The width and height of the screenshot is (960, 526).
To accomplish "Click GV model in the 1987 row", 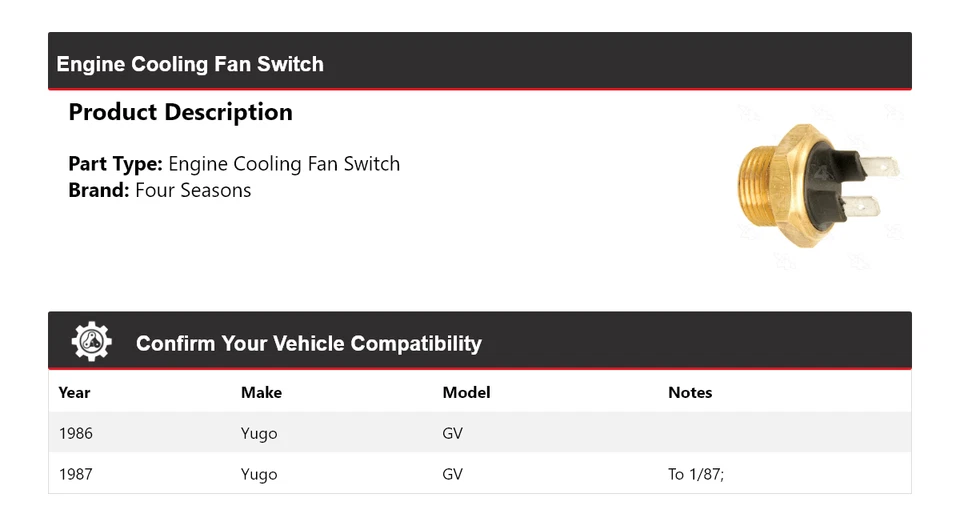I will 452,475.
